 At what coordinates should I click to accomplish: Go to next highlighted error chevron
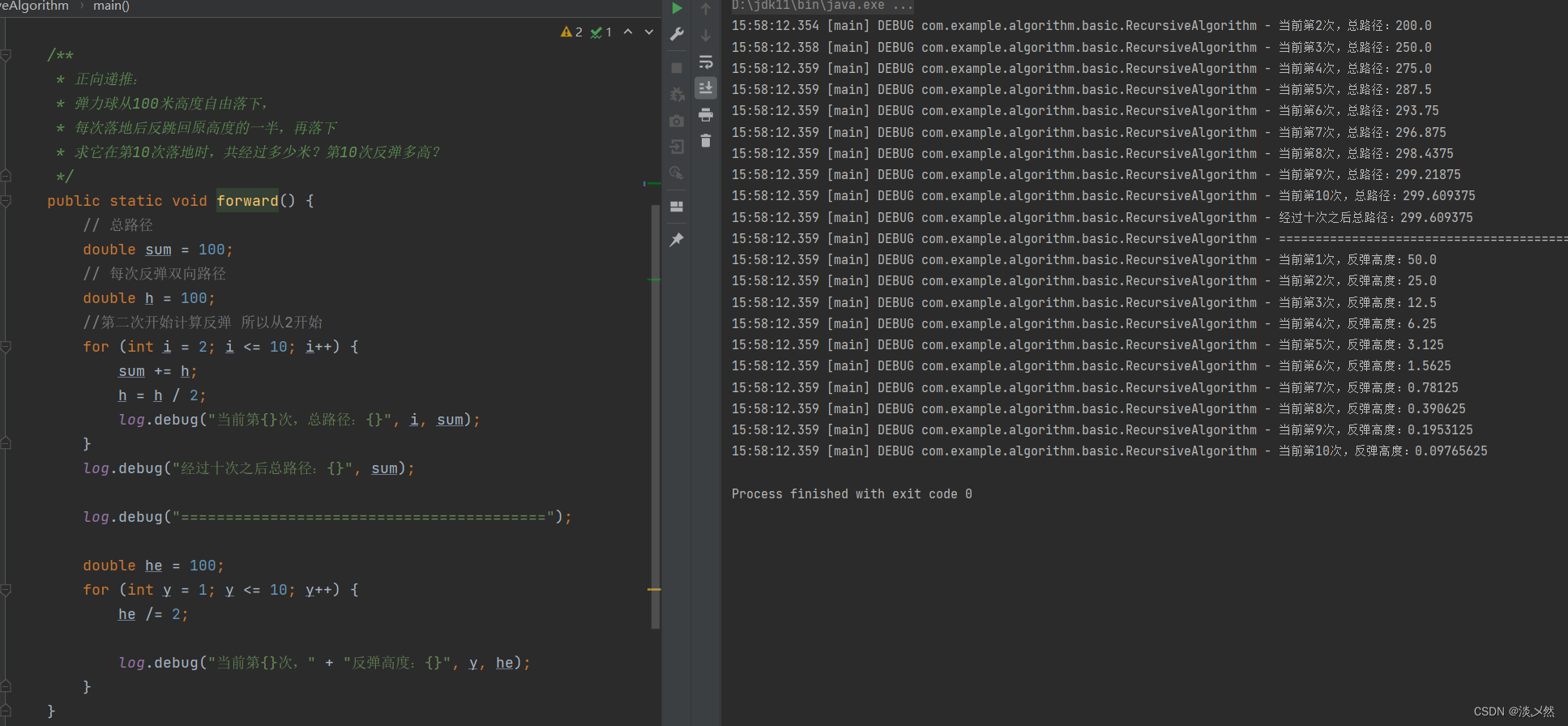[x=649, y=32]
